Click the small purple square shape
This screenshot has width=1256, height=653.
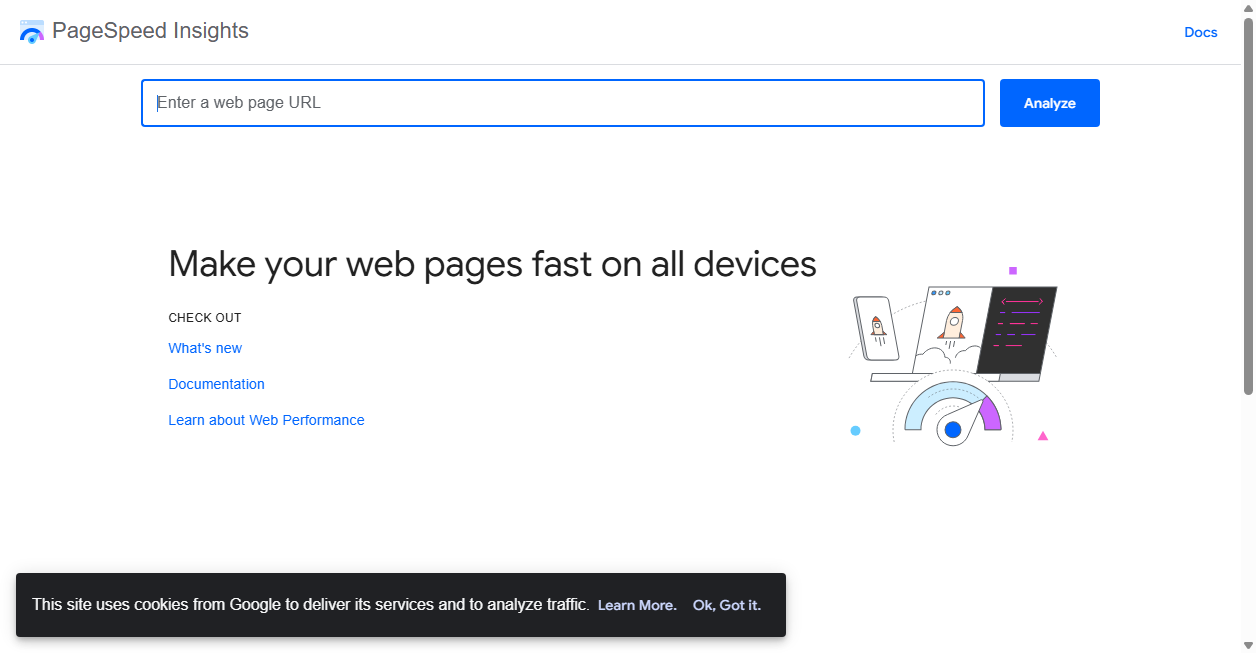coord(1013,271)
